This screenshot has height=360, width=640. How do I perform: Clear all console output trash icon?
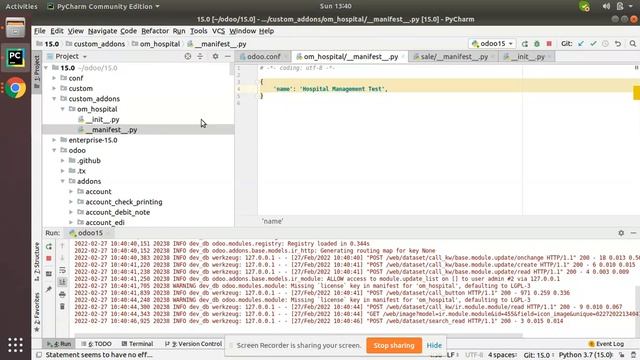[62, 306]
